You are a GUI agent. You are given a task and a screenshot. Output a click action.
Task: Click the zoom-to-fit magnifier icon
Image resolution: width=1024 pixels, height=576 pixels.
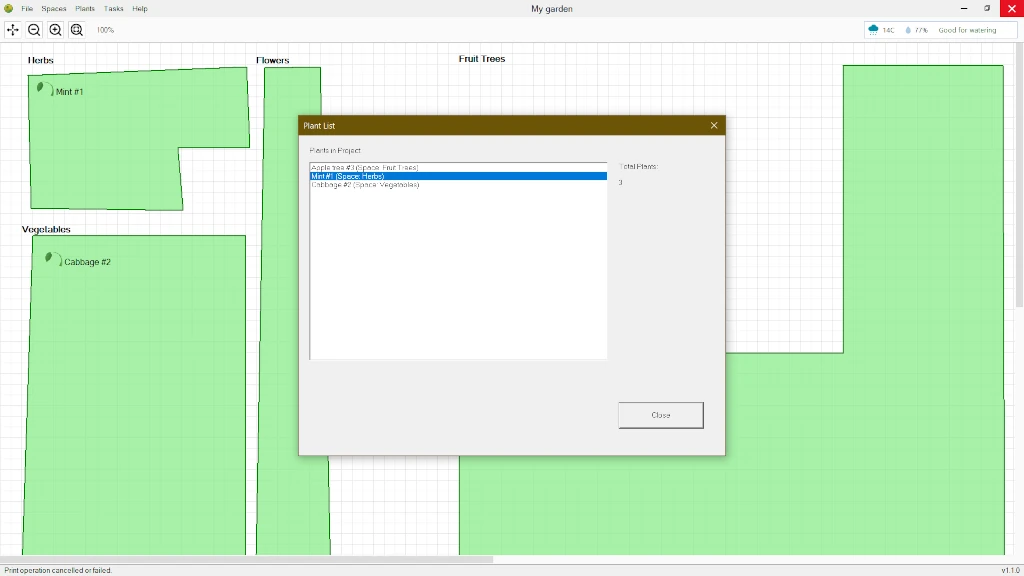click(76, 30)
